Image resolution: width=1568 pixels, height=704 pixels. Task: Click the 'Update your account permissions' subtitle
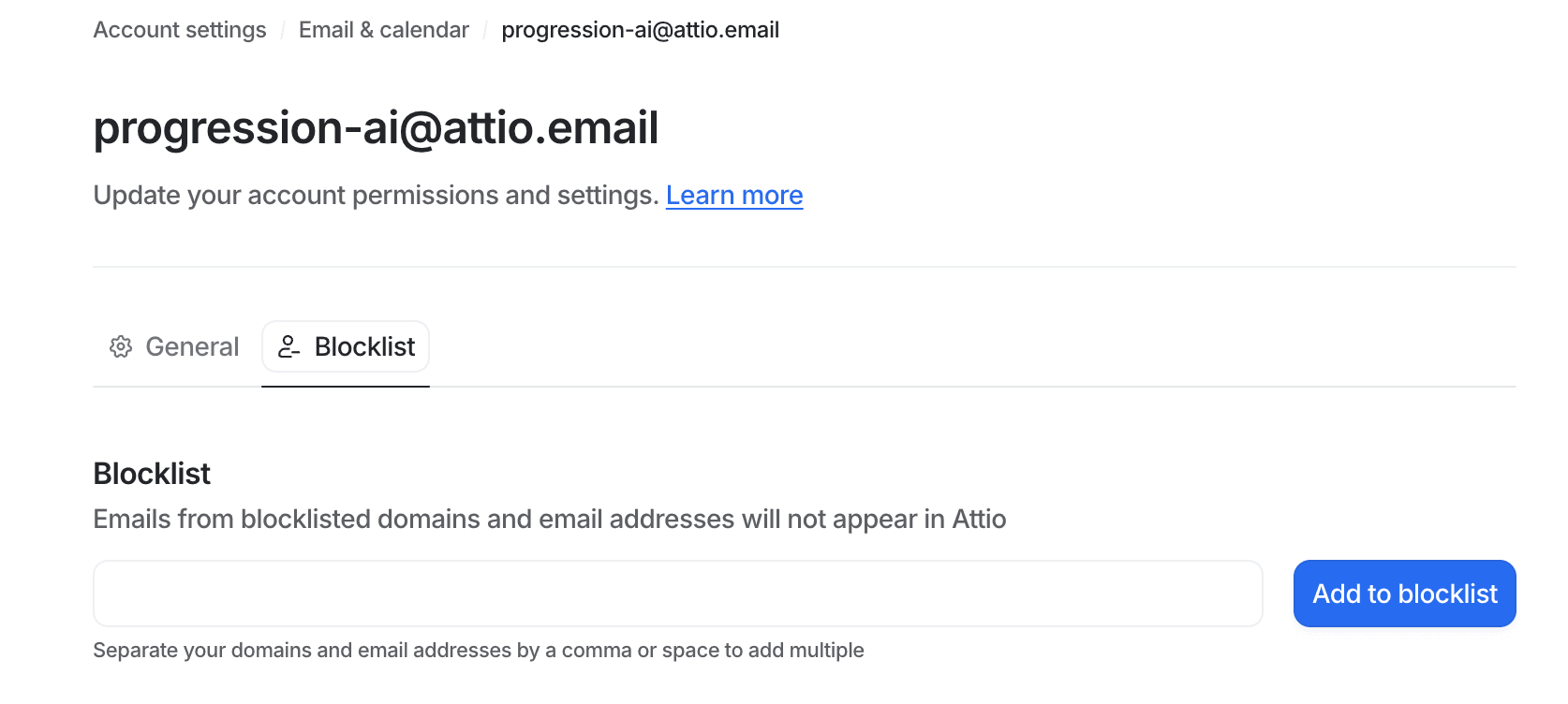pyautogui.click(x=377, y=195)
